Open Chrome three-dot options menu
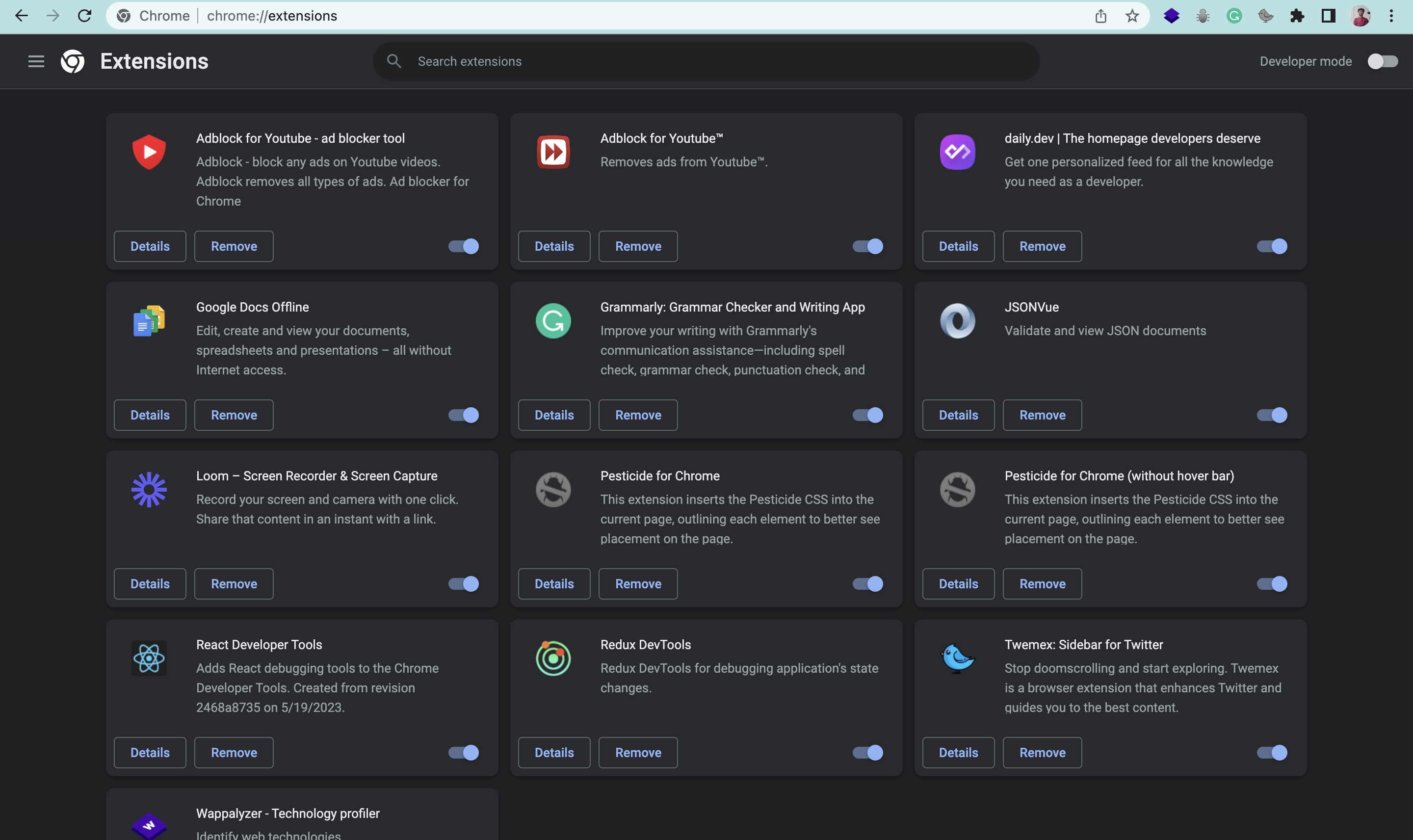Image resolution: width=1413 pixels, height=840 pixels. coord(1391,16)
